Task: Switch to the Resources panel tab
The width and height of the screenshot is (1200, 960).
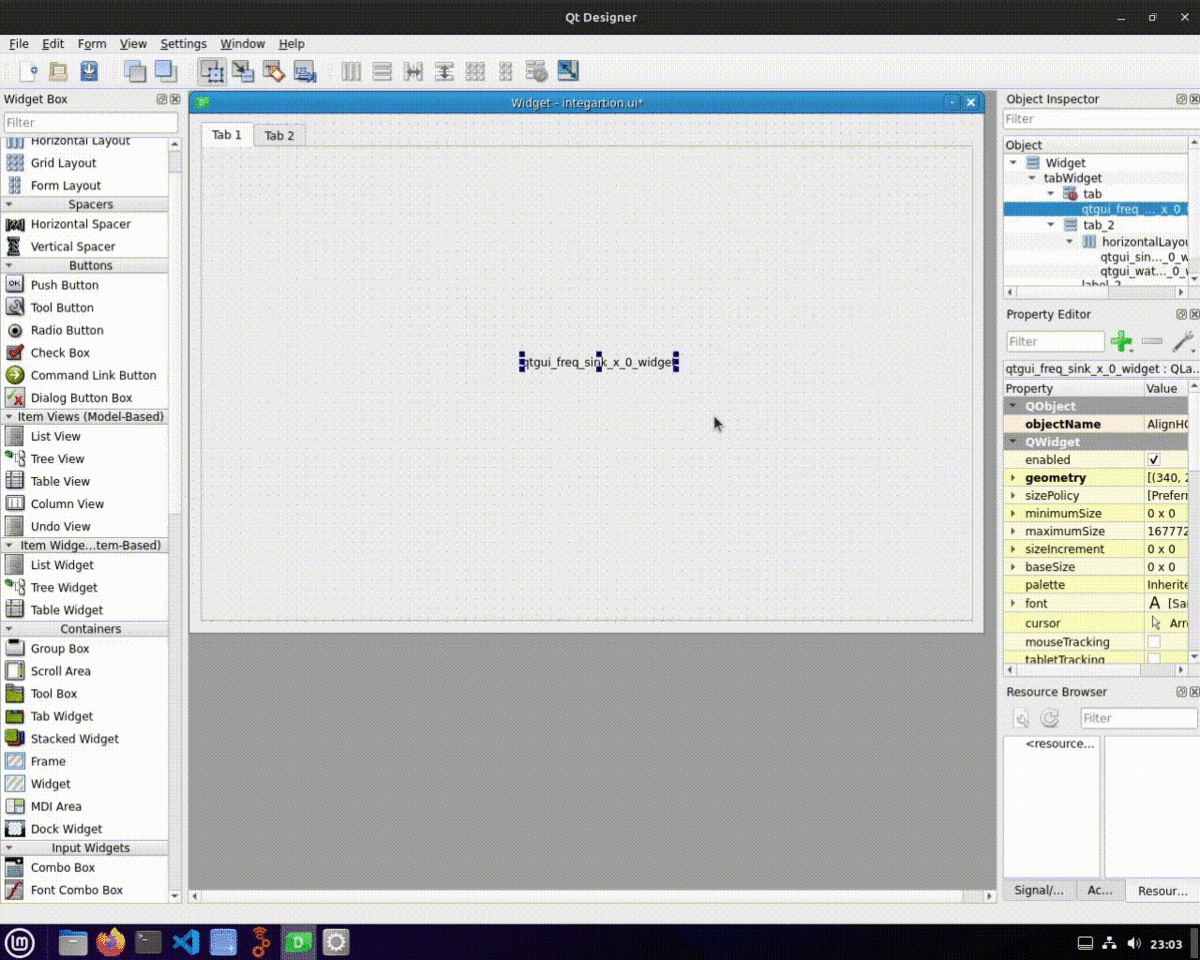Action: point(1160,890)
